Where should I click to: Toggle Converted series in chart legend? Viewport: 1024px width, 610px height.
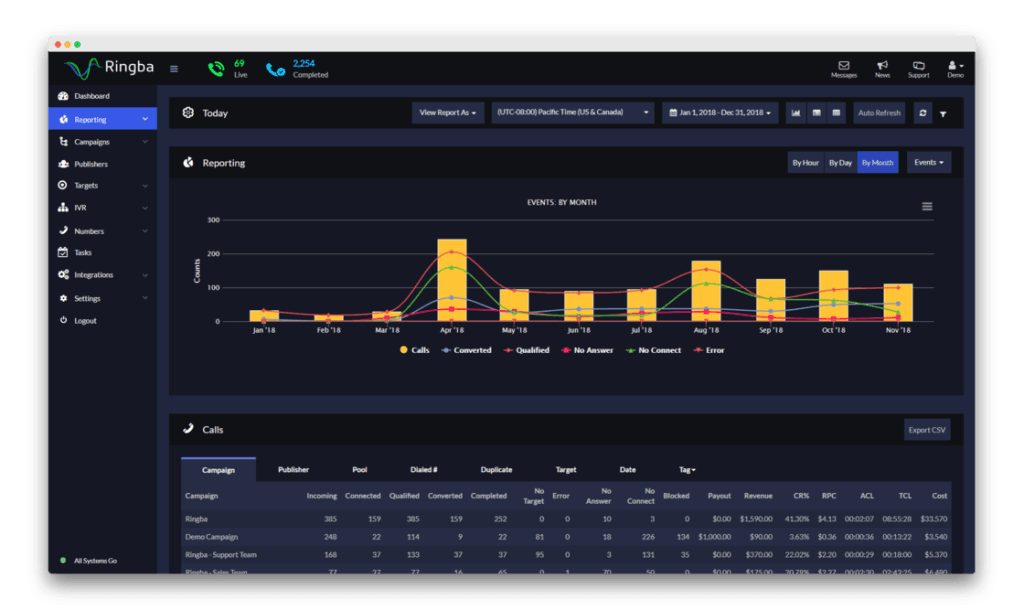[466, 350]
